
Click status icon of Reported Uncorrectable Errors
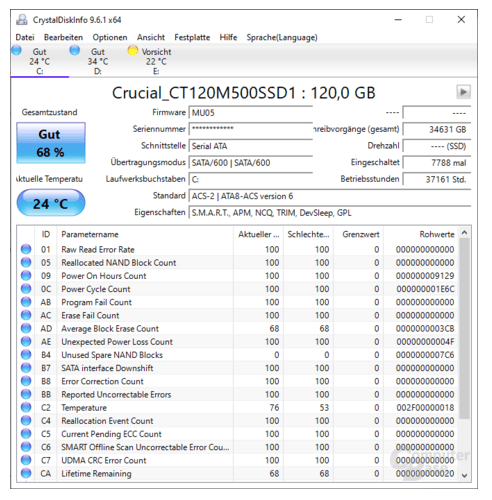(x=26, y=394)
